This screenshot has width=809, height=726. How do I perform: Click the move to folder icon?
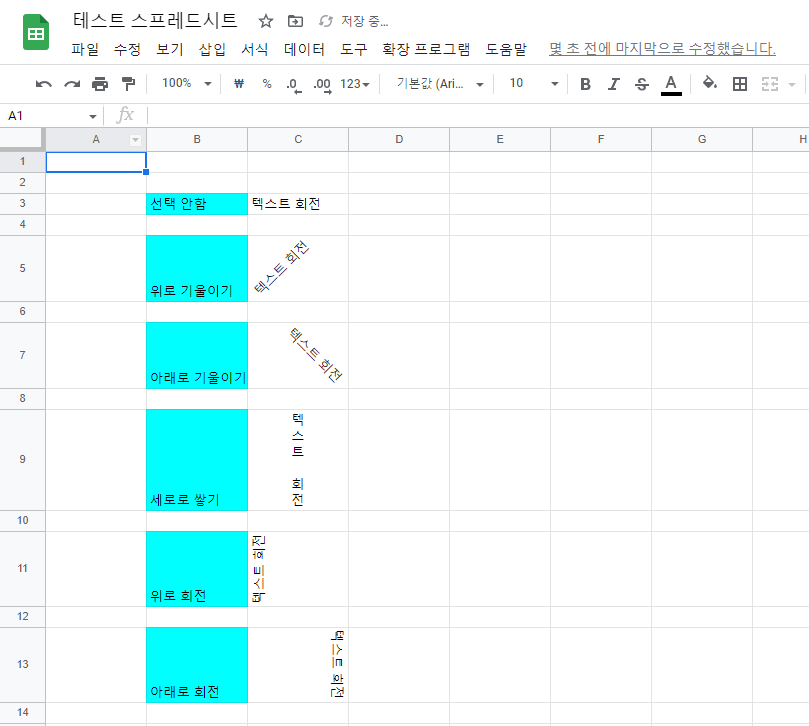coord(295,21)
